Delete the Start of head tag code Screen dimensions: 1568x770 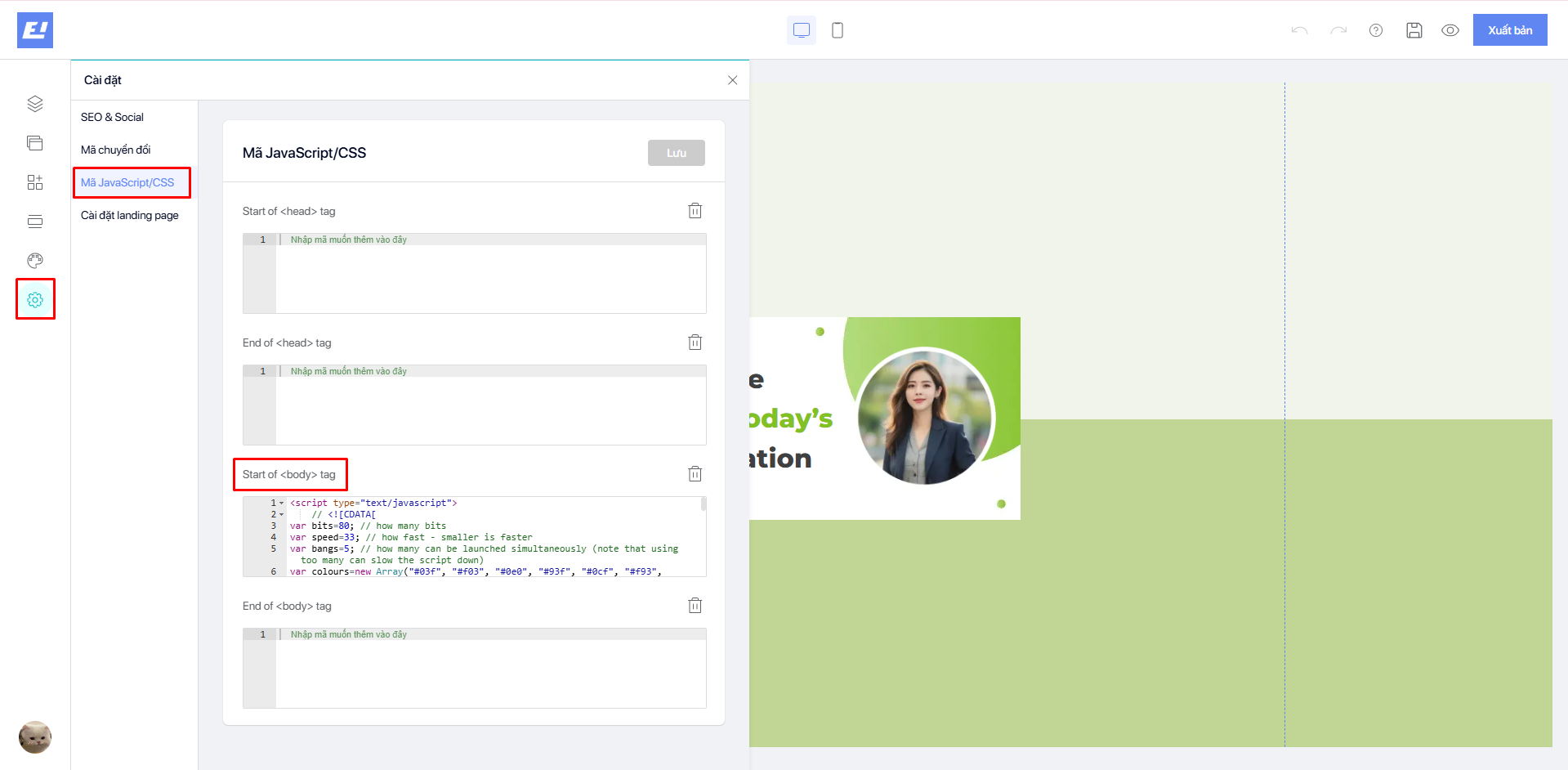coord(695,211)
